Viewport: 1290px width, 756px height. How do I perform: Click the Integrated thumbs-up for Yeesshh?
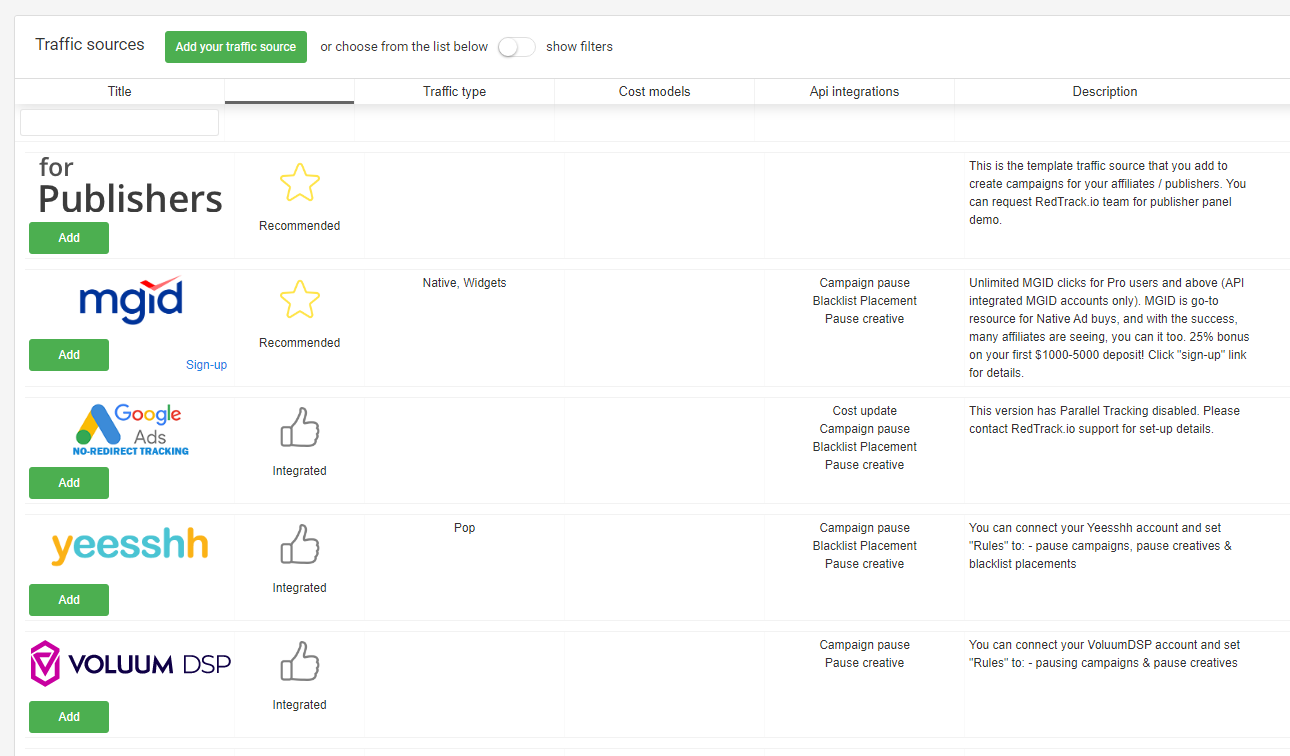pos(300,545)
